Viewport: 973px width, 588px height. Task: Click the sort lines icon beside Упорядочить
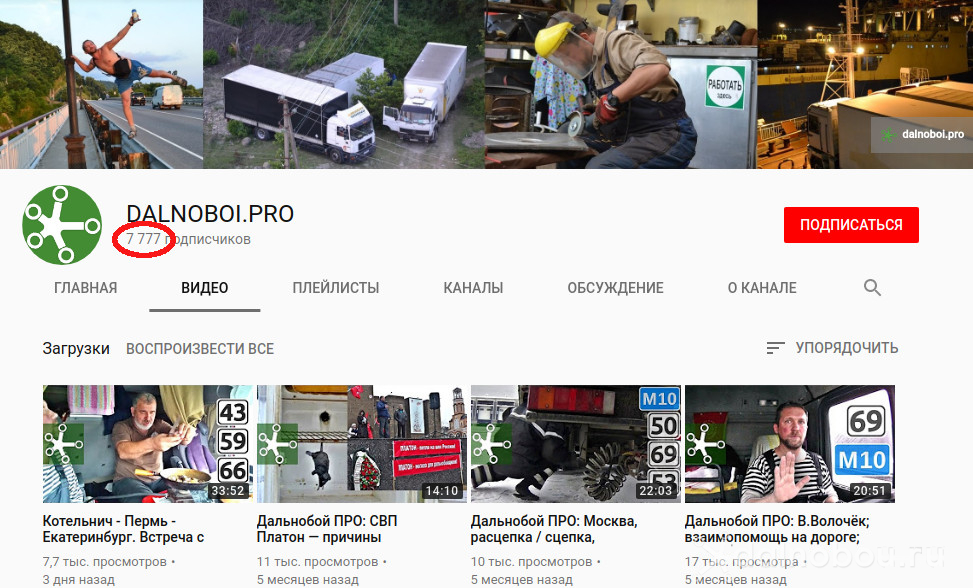point(775,348)
